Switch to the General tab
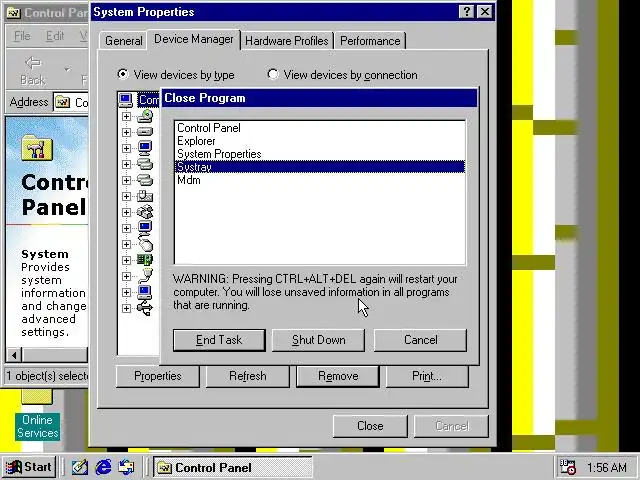Screen dimensions: 640x480 123,41
